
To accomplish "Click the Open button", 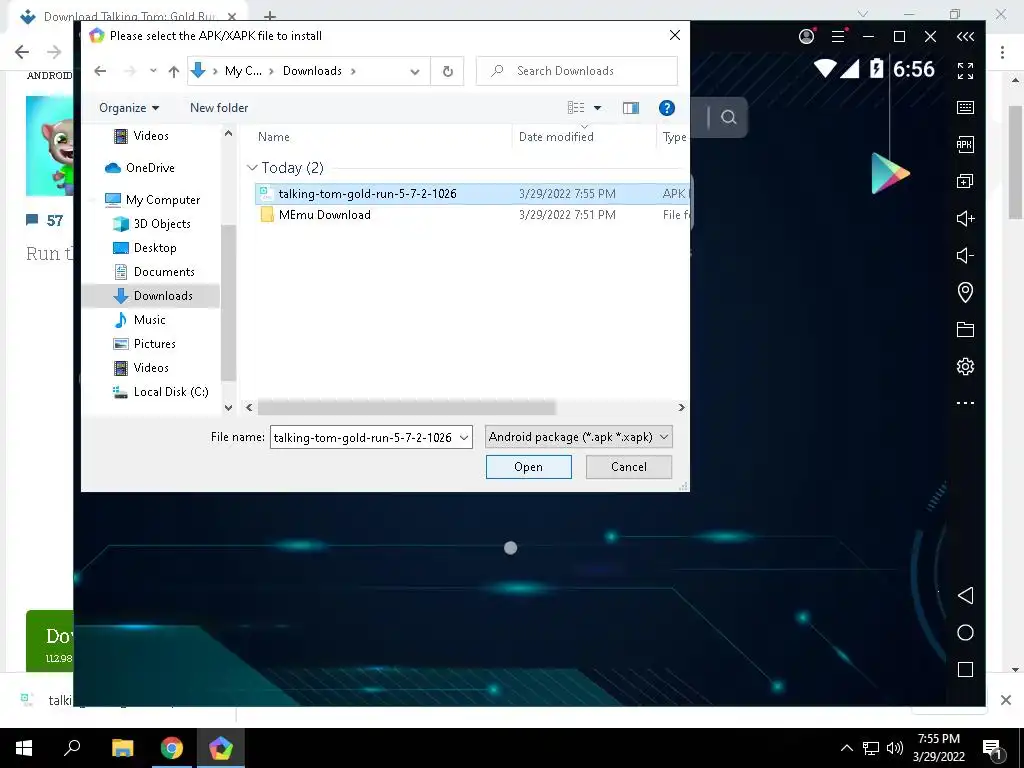I will (x=528, y=467).
